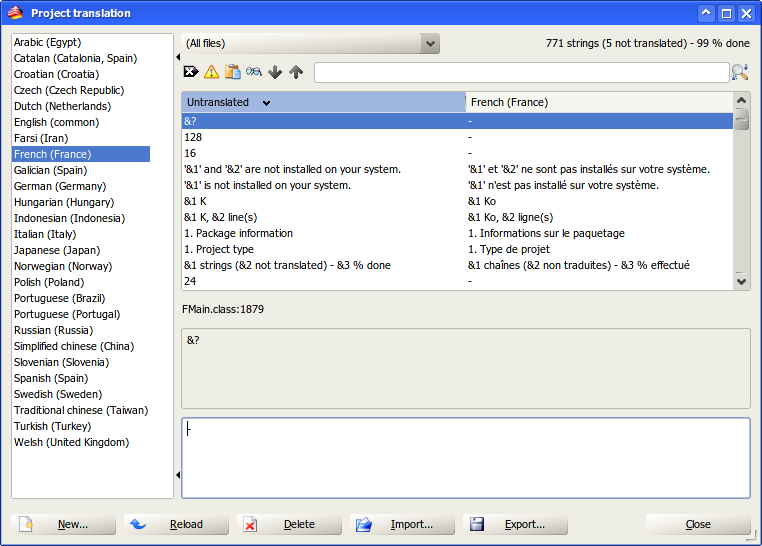This screenshot has height=546, width=762.
Task: Select Simplified chinese (China) language
Action: pyautogui.click(x=74, y=347)
